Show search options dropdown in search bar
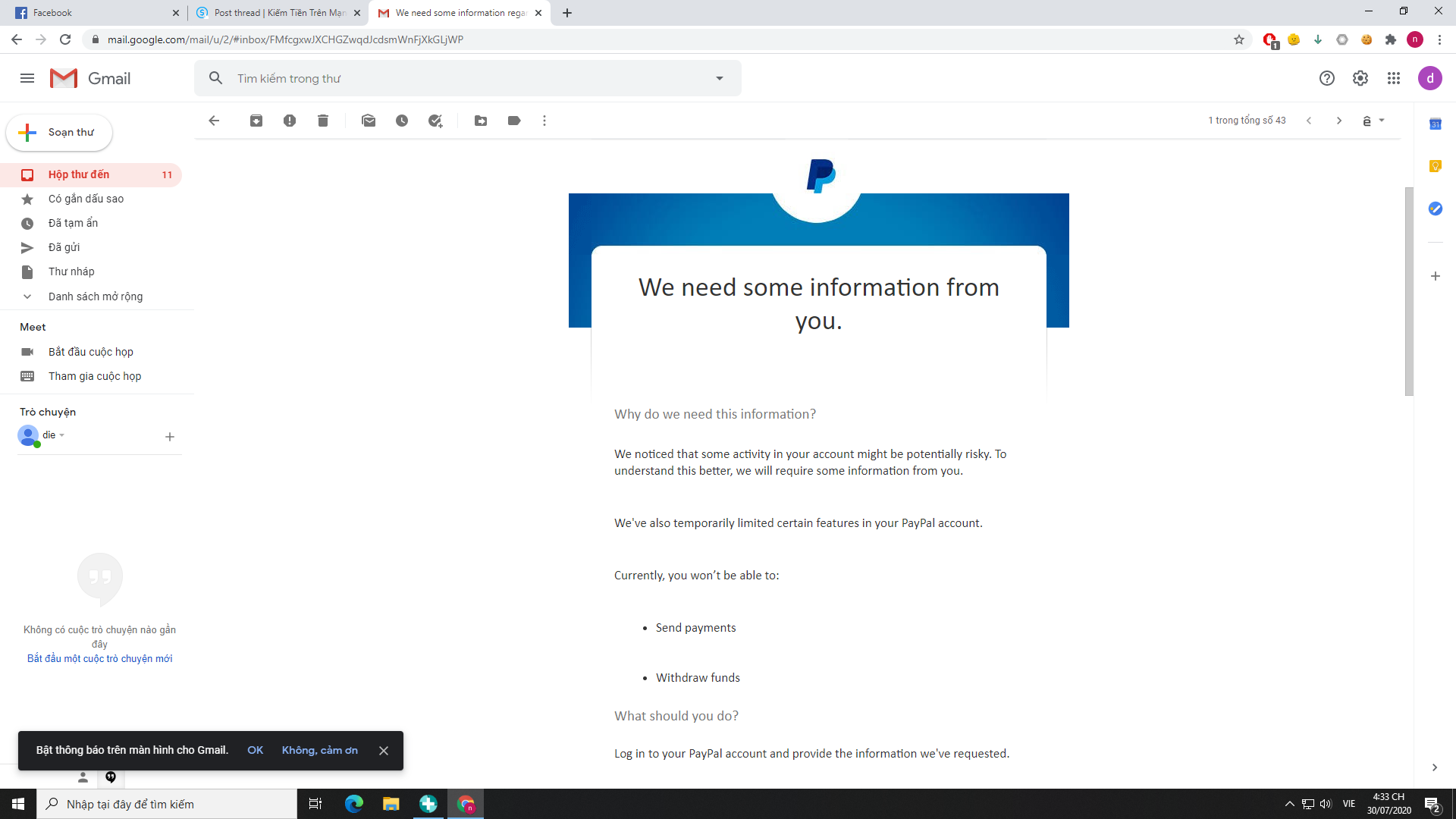Screen dimensions: 1456x819 720,78
